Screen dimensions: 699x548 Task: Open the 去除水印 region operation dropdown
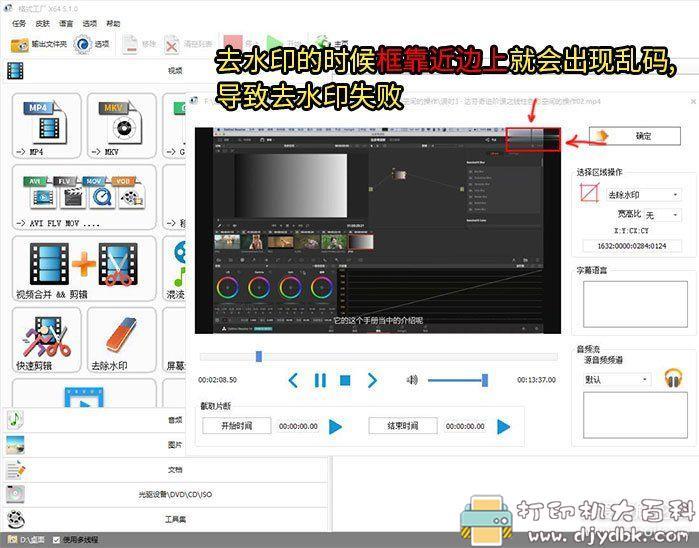[x=643, y=195]
